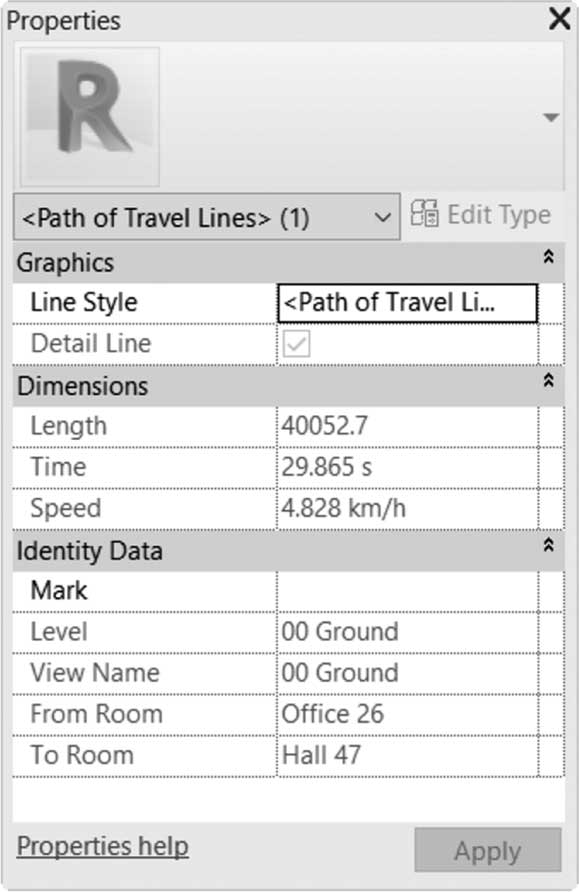Select the Speed parameter label
This screenshot has width=579, height=892.
tap(65, 508)
